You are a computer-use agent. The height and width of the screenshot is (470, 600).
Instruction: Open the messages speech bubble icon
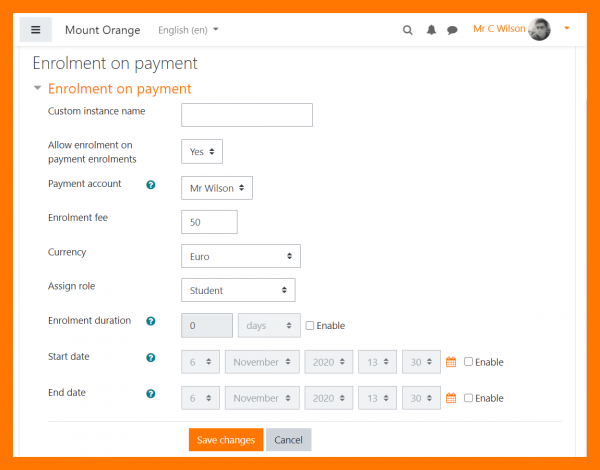click(452, 30)
